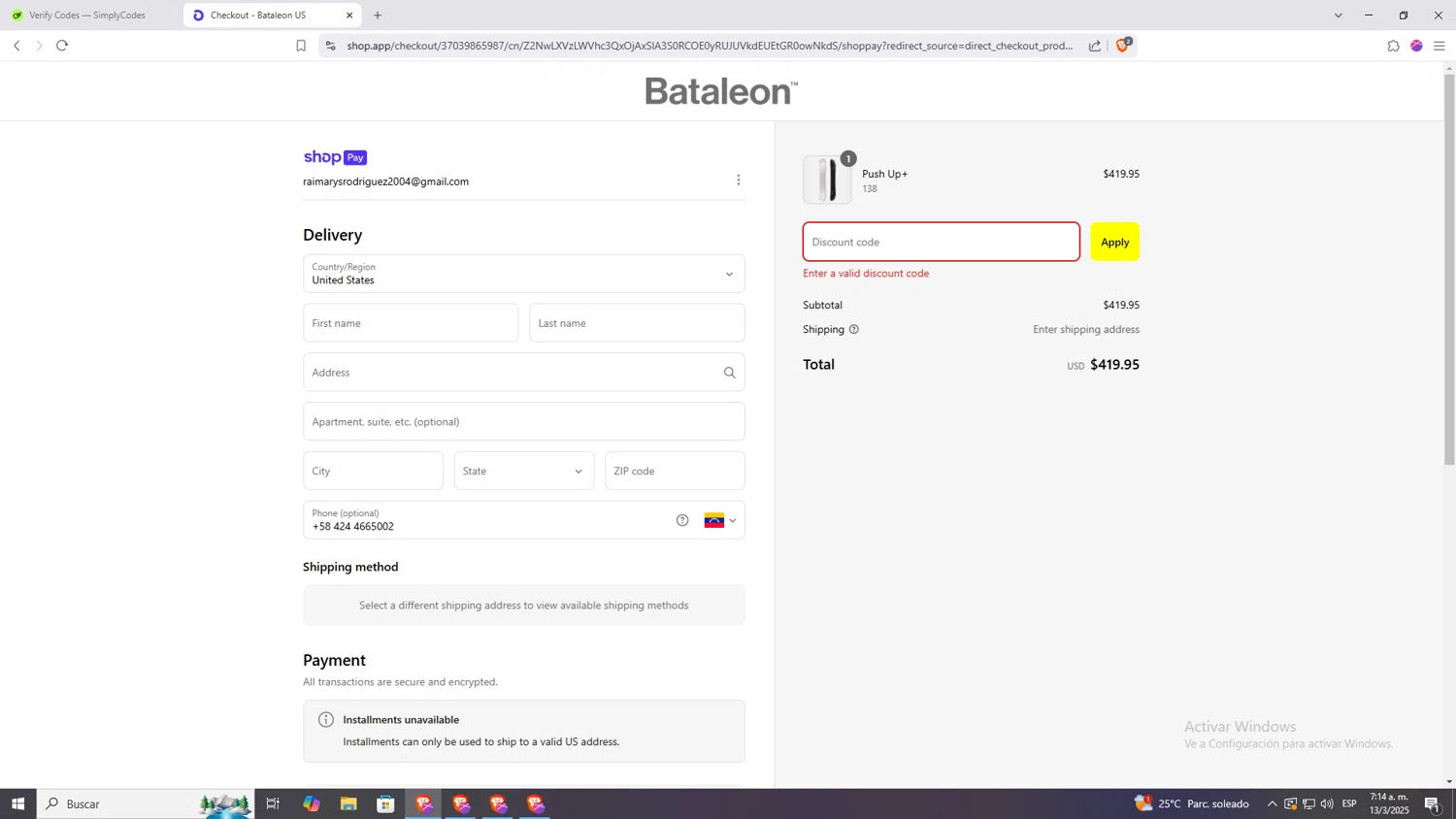This screenshot has width=1456, height=819.
Task: Open the phone country flag selector
Action: tap(720, 521)
